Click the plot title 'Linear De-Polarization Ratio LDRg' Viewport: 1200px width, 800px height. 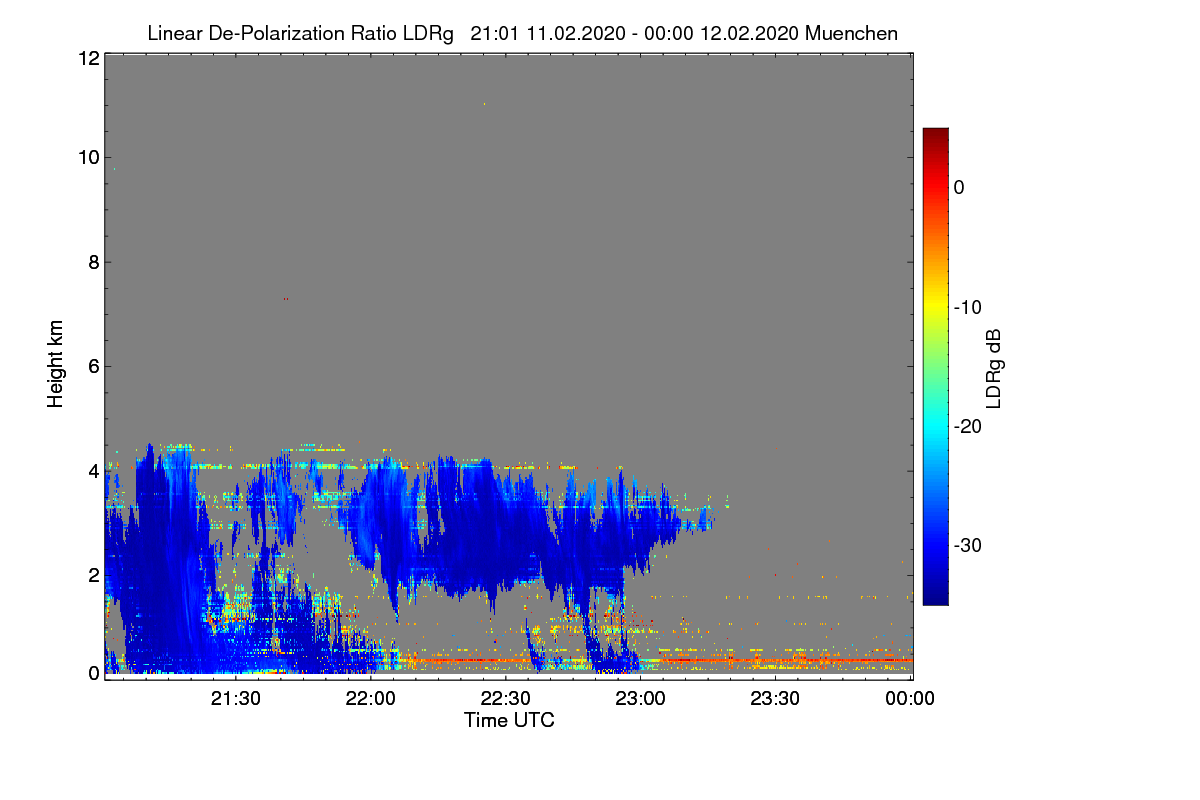pyautogui.click(x=301, y=33)
